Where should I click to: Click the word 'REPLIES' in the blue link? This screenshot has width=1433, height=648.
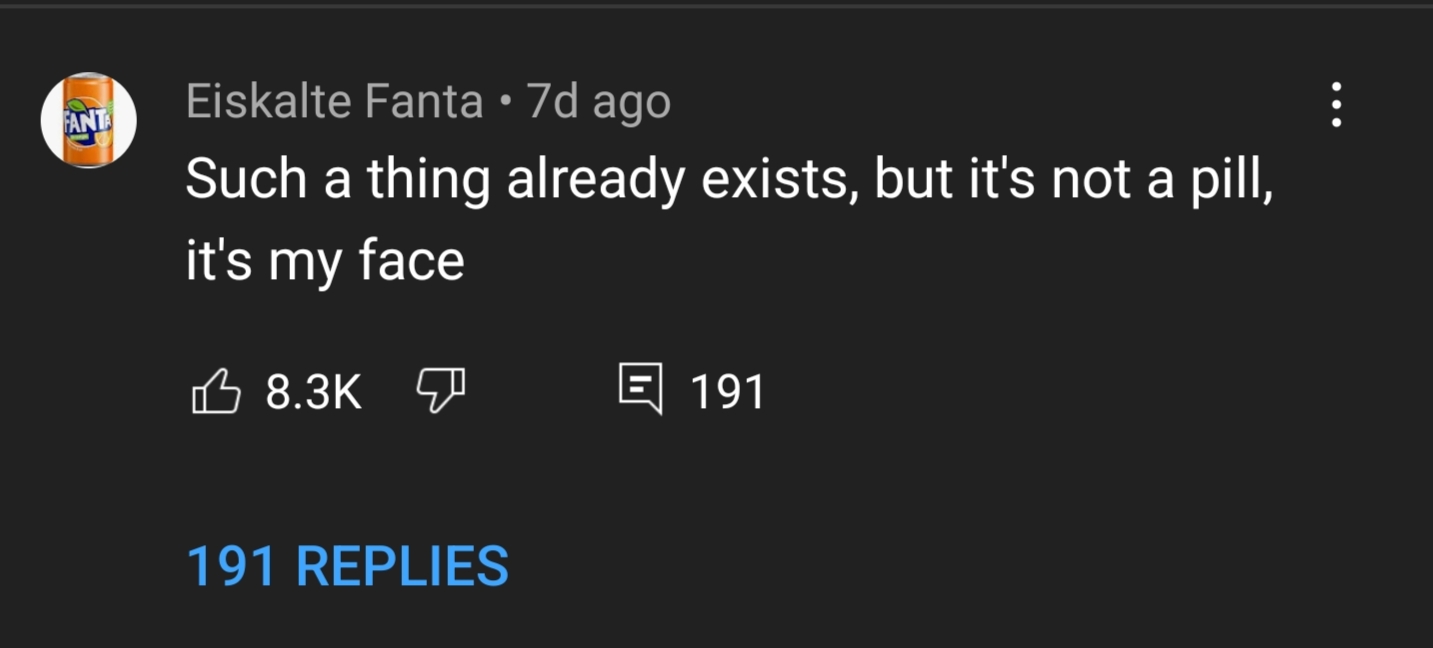(402, 566)
